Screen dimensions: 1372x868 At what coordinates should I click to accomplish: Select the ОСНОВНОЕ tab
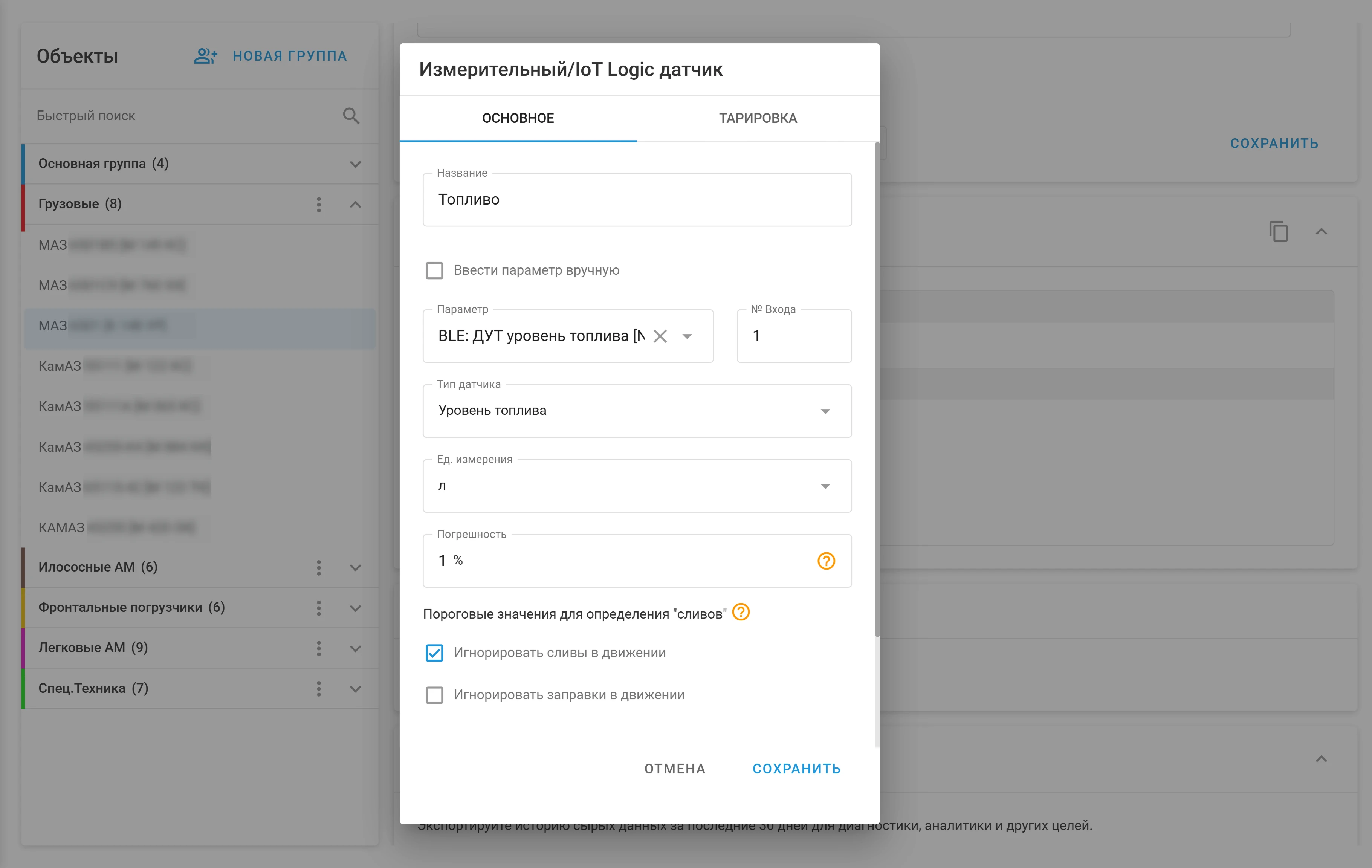coord(518,118)
